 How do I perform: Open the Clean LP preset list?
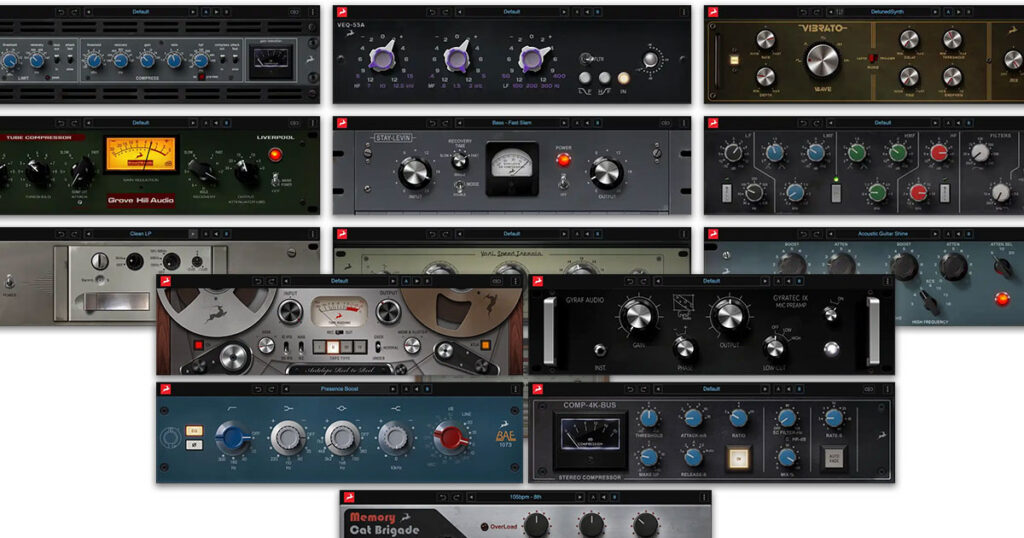pos(141,234)
